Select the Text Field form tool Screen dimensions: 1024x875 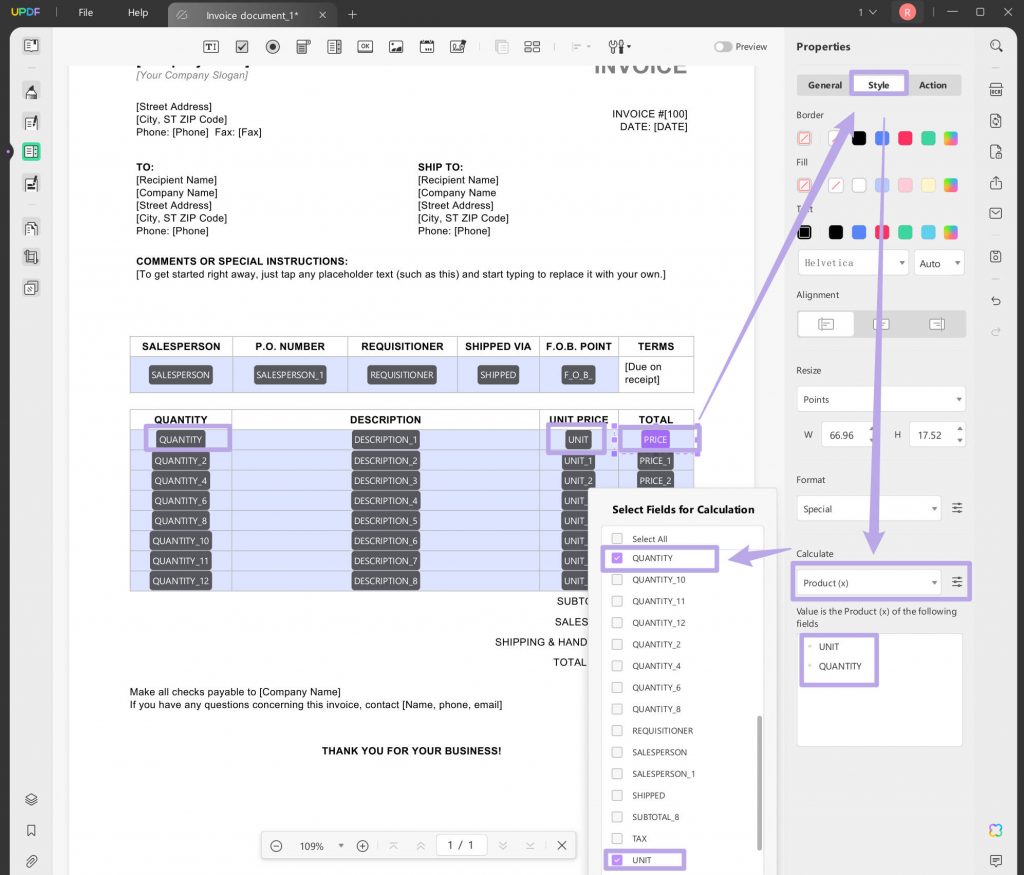point(211,46)
